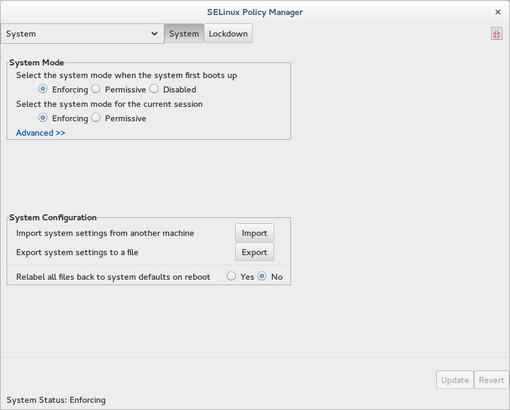
Task: Click the help lifebuoy icon at top right
Action: (497, 34)
